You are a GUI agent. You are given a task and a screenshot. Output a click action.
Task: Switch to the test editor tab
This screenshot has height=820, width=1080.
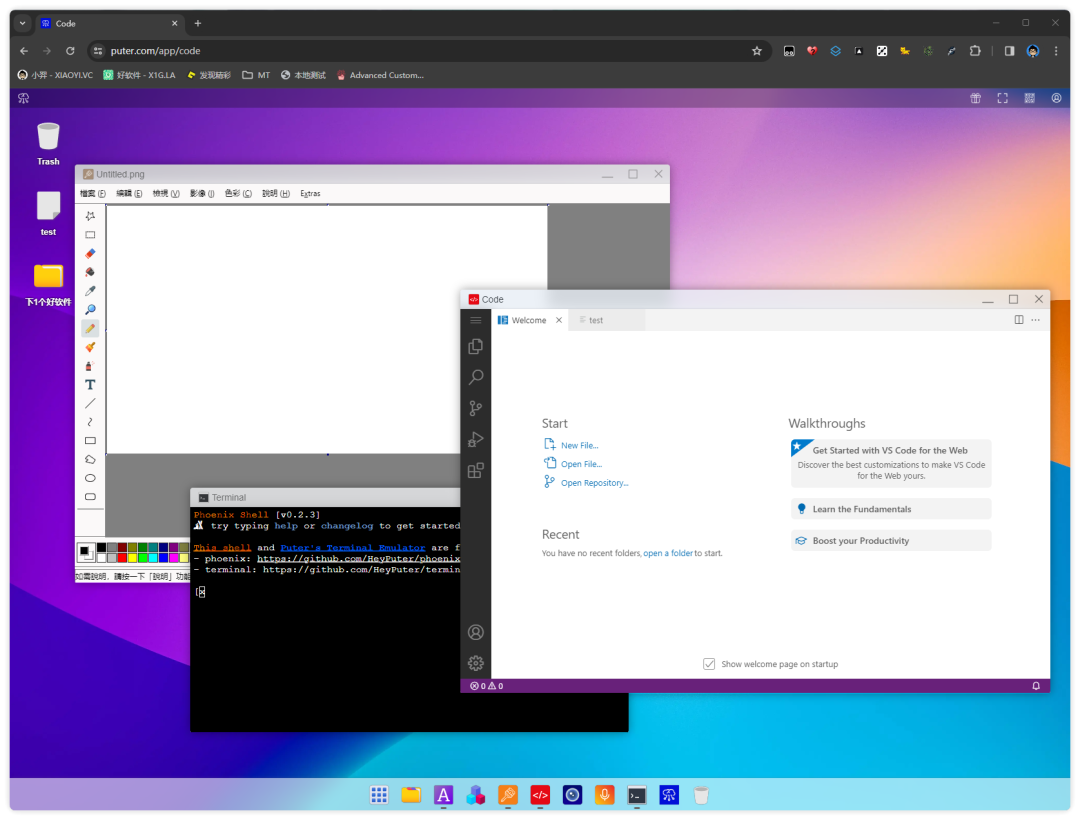(x=595, y=321)
